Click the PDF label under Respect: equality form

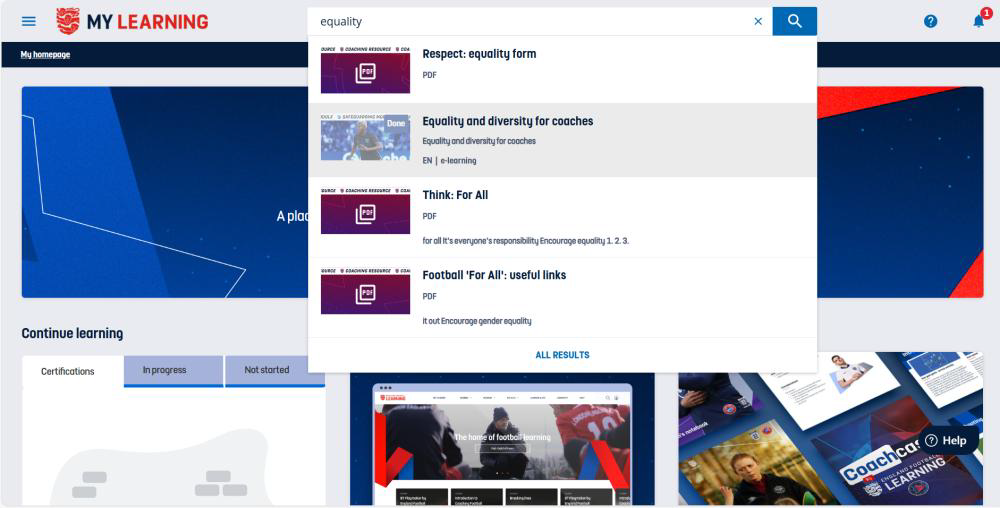429,75
